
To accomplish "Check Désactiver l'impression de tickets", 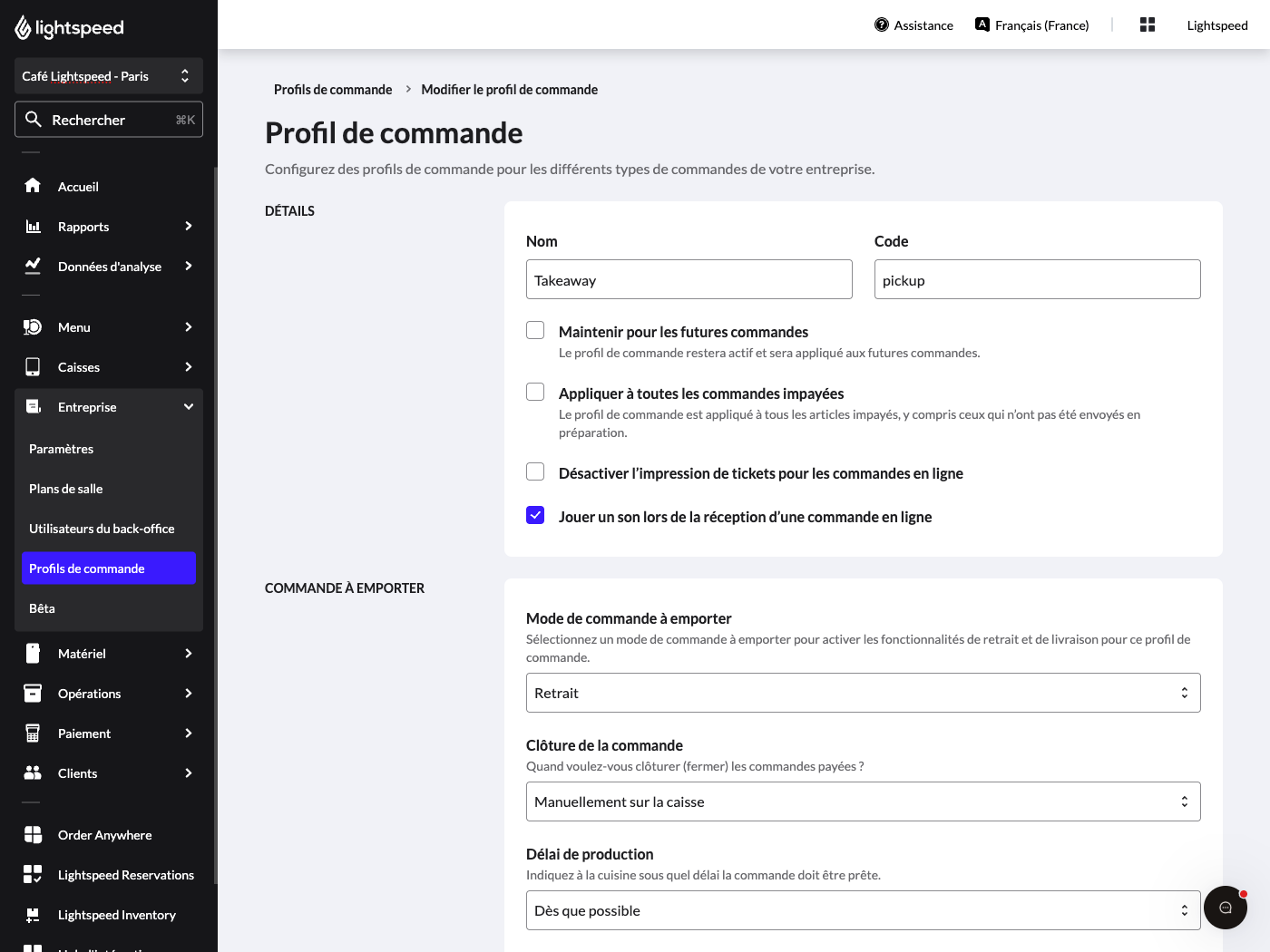I will [x=535, y=471].
